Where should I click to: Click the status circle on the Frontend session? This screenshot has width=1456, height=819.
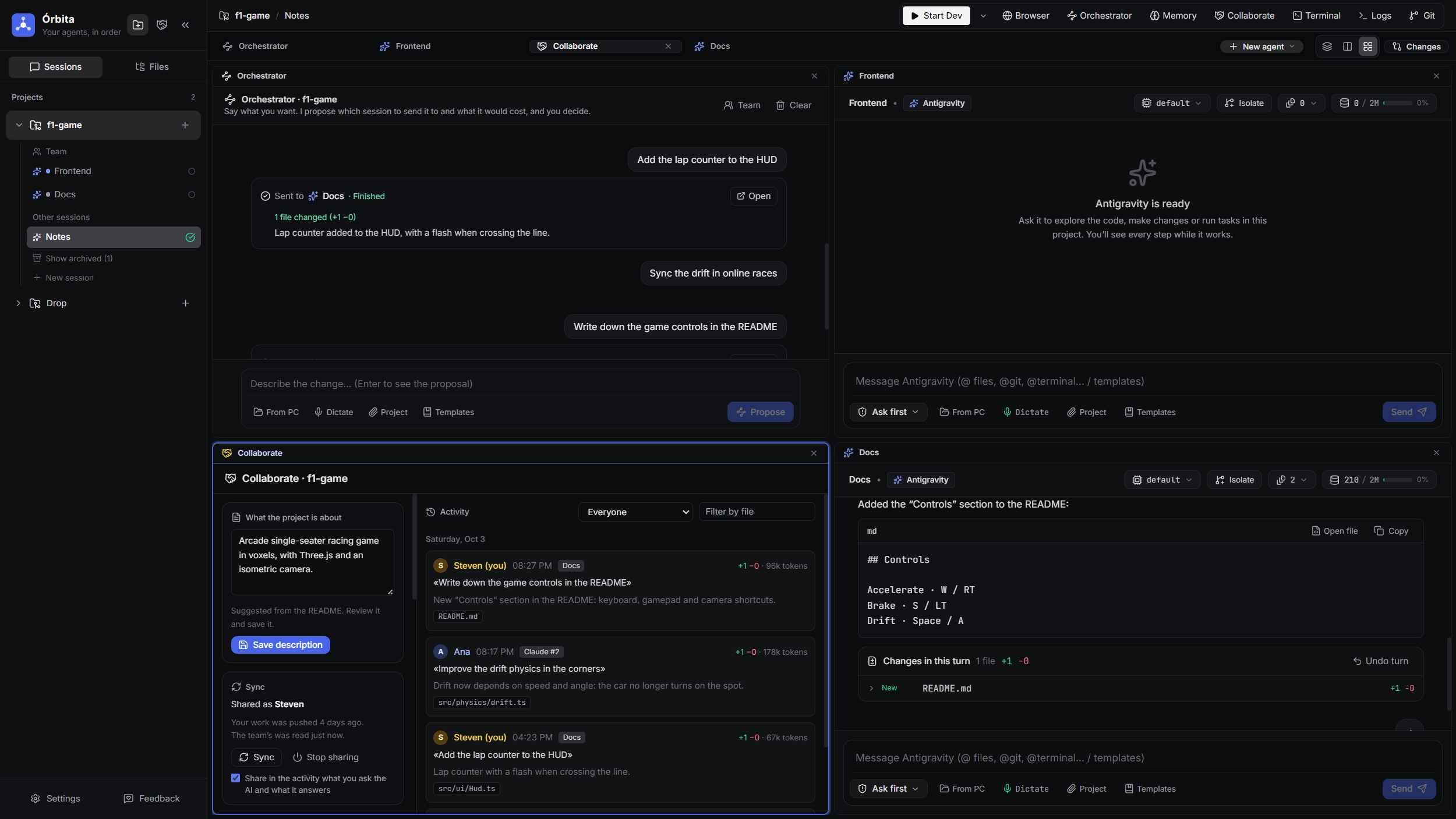click(192, 171)
